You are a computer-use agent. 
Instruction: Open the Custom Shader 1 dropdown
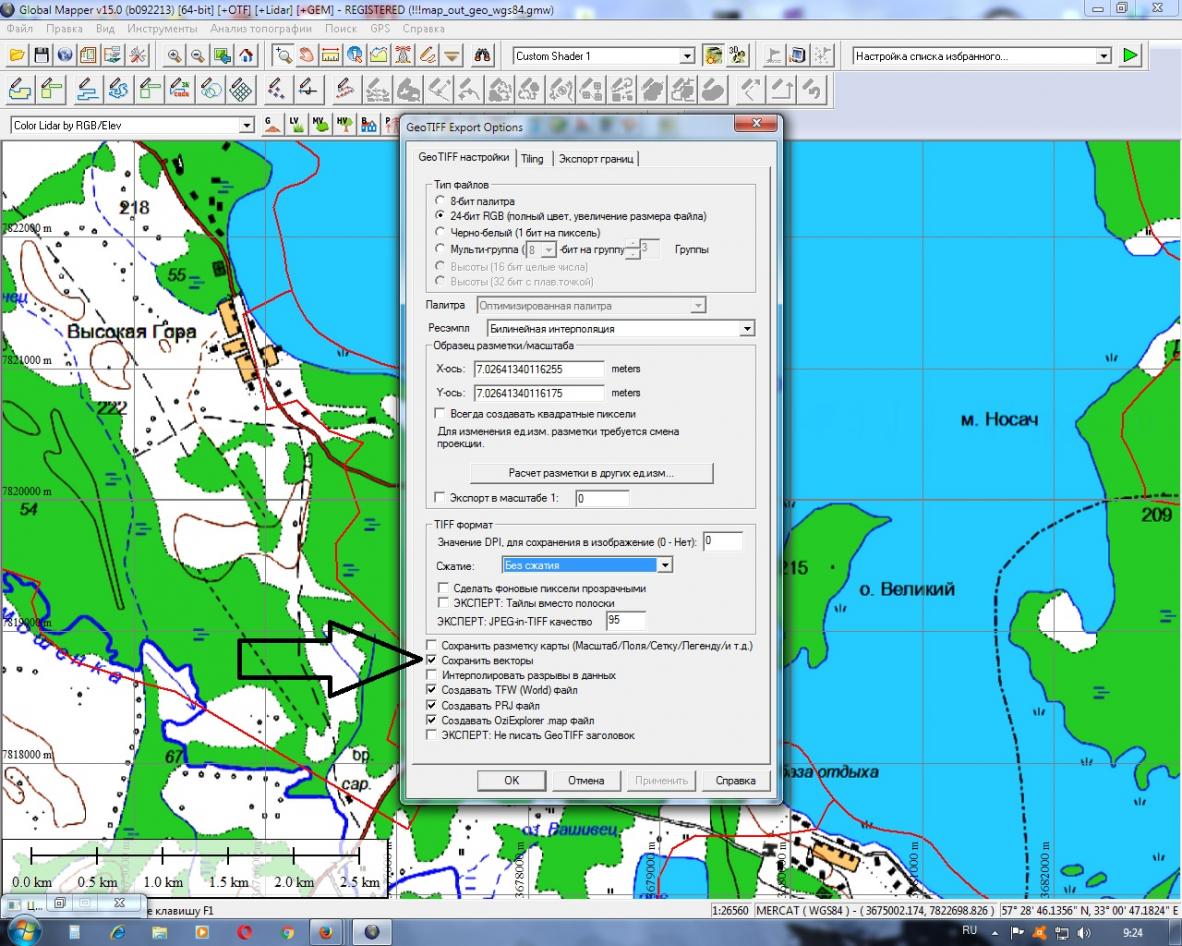[x=686, y=56]
